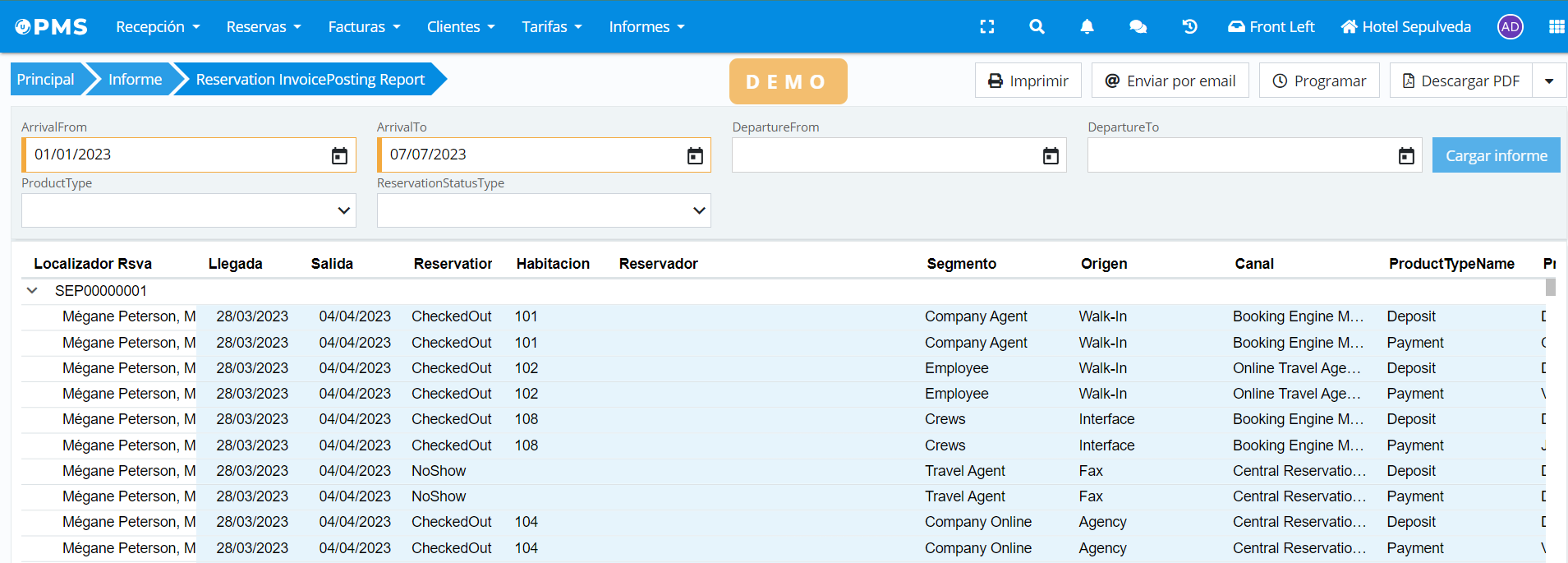Open the ArrivalFrom calendar picker
The width and height of the screenshot is (1568, 563).
click(x=339, y=155)
